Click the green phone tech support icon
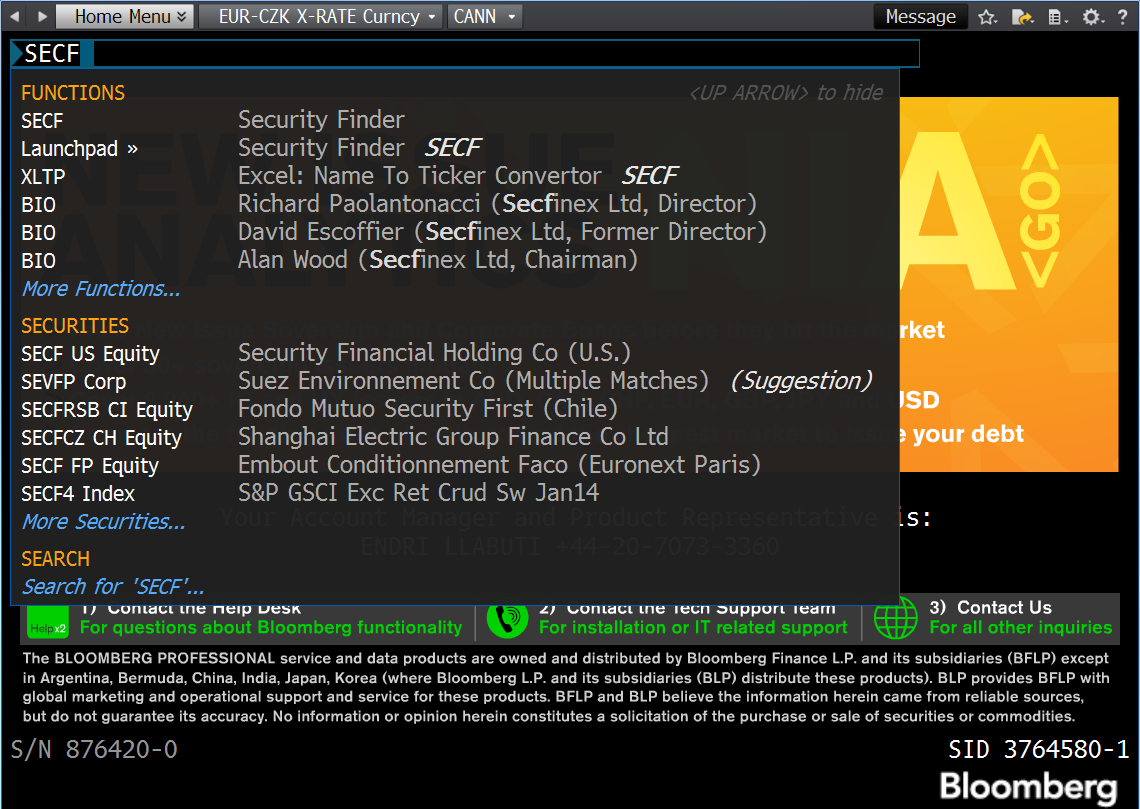 pyautogui.click(x=507, y=620)
